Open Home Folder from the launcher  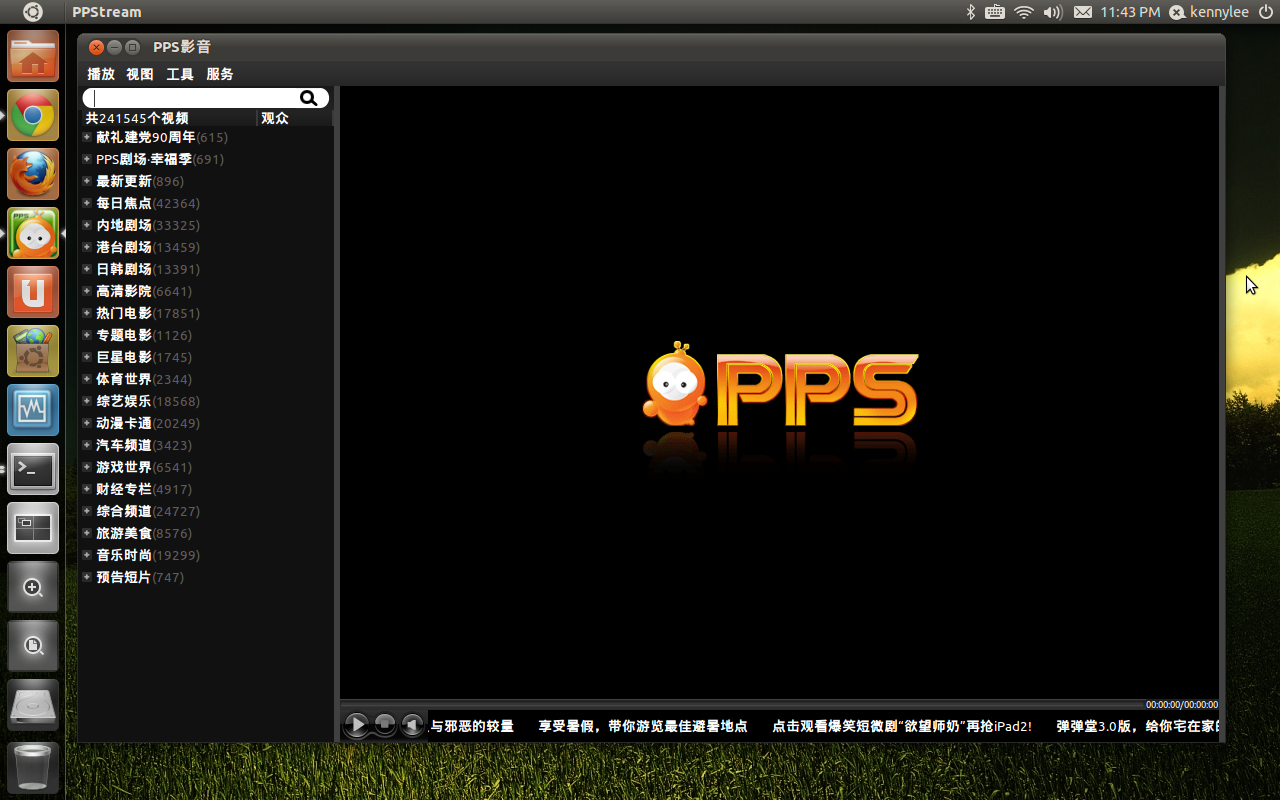tap(33, 56)
